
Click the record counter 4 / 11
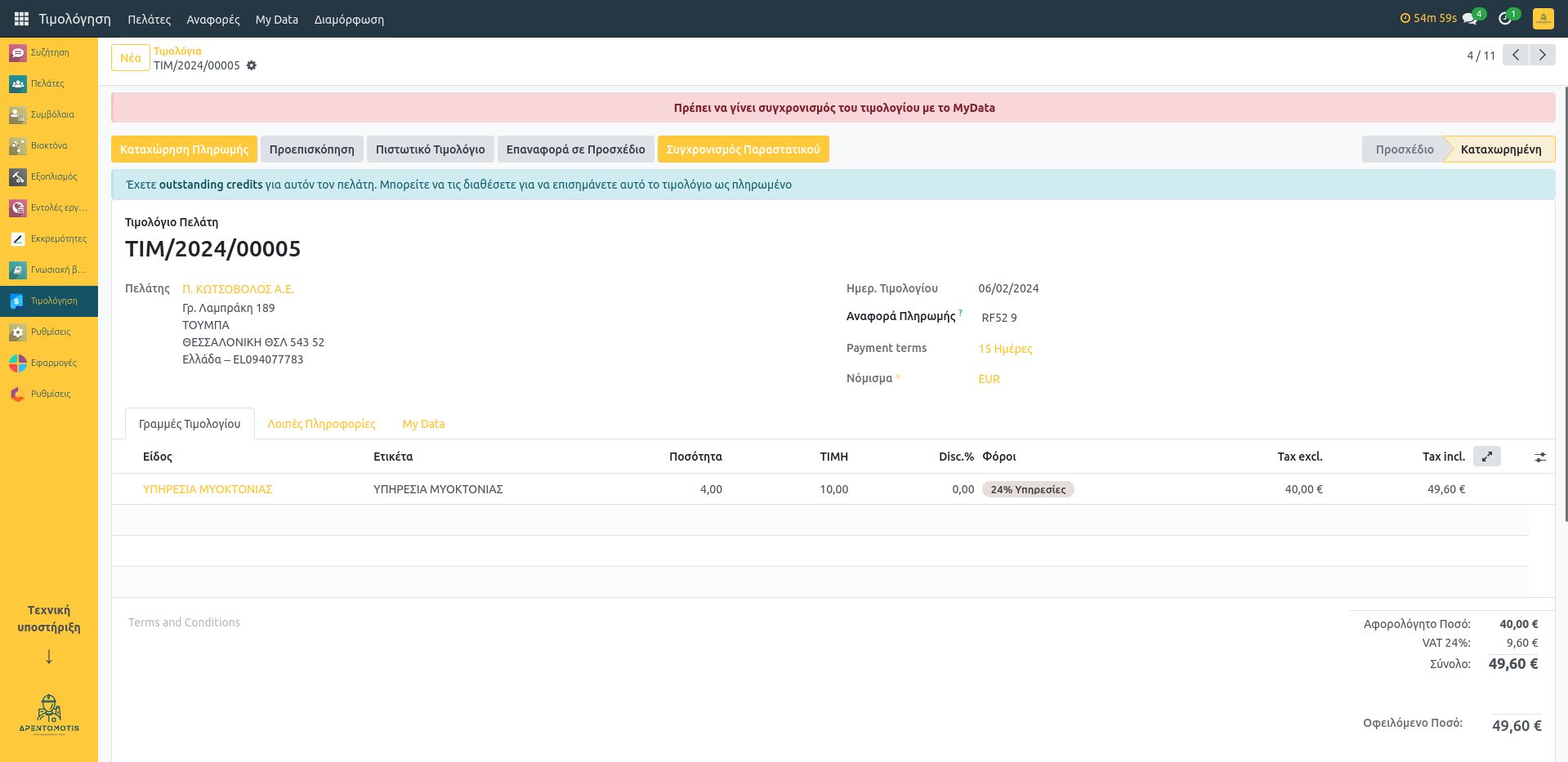[x=1481, y=56]
